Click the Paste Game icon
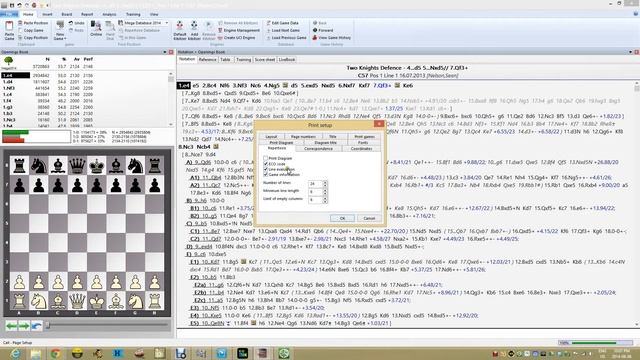The width and height of the screenshot is (640, 360). click(9, 30)
